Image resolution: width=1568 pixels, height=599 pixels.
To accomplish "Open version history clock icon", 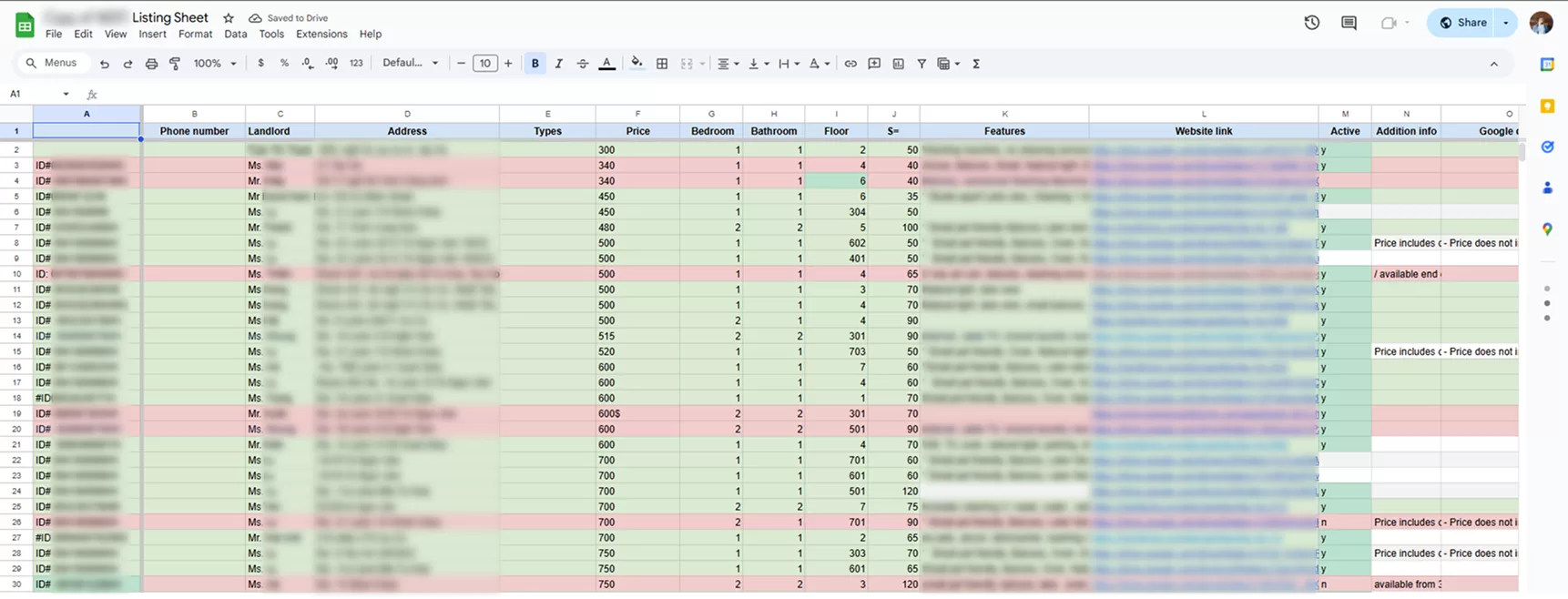I will (1311, 23).
